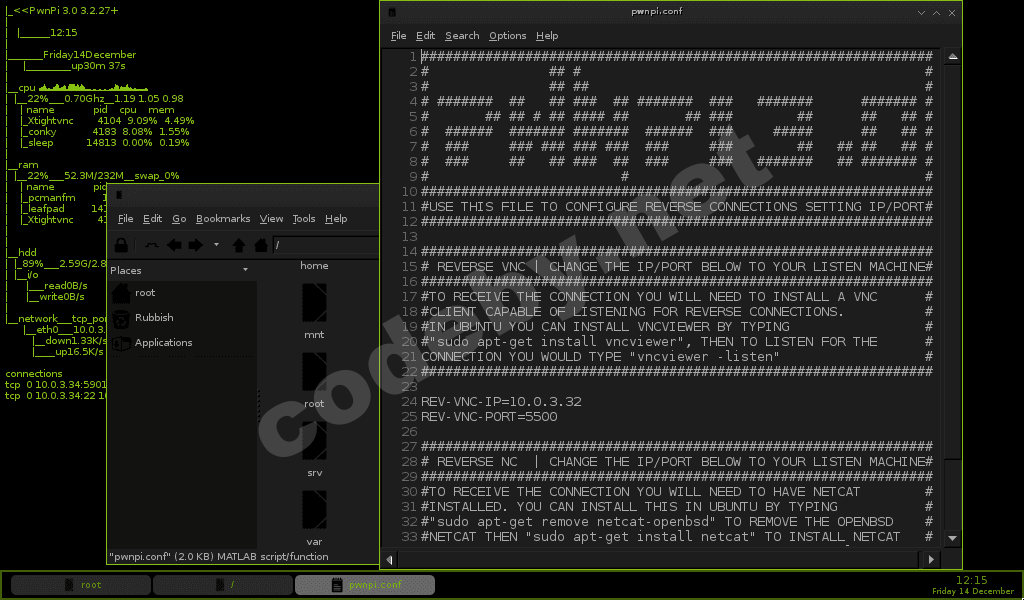Open Edit menu in pwnpi.conf editor
The width and height of the screenshot is (1024, 600).
point(425,36)
